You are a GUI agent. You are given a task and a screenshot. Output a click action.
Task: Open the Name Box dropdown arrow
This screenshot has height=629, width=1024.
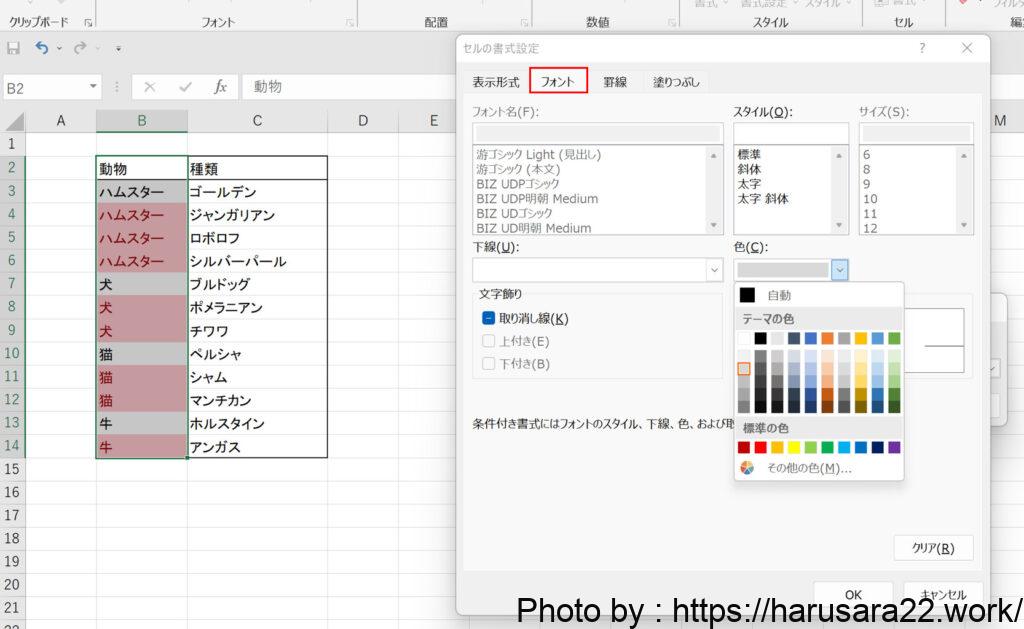(x=93, y=87)
